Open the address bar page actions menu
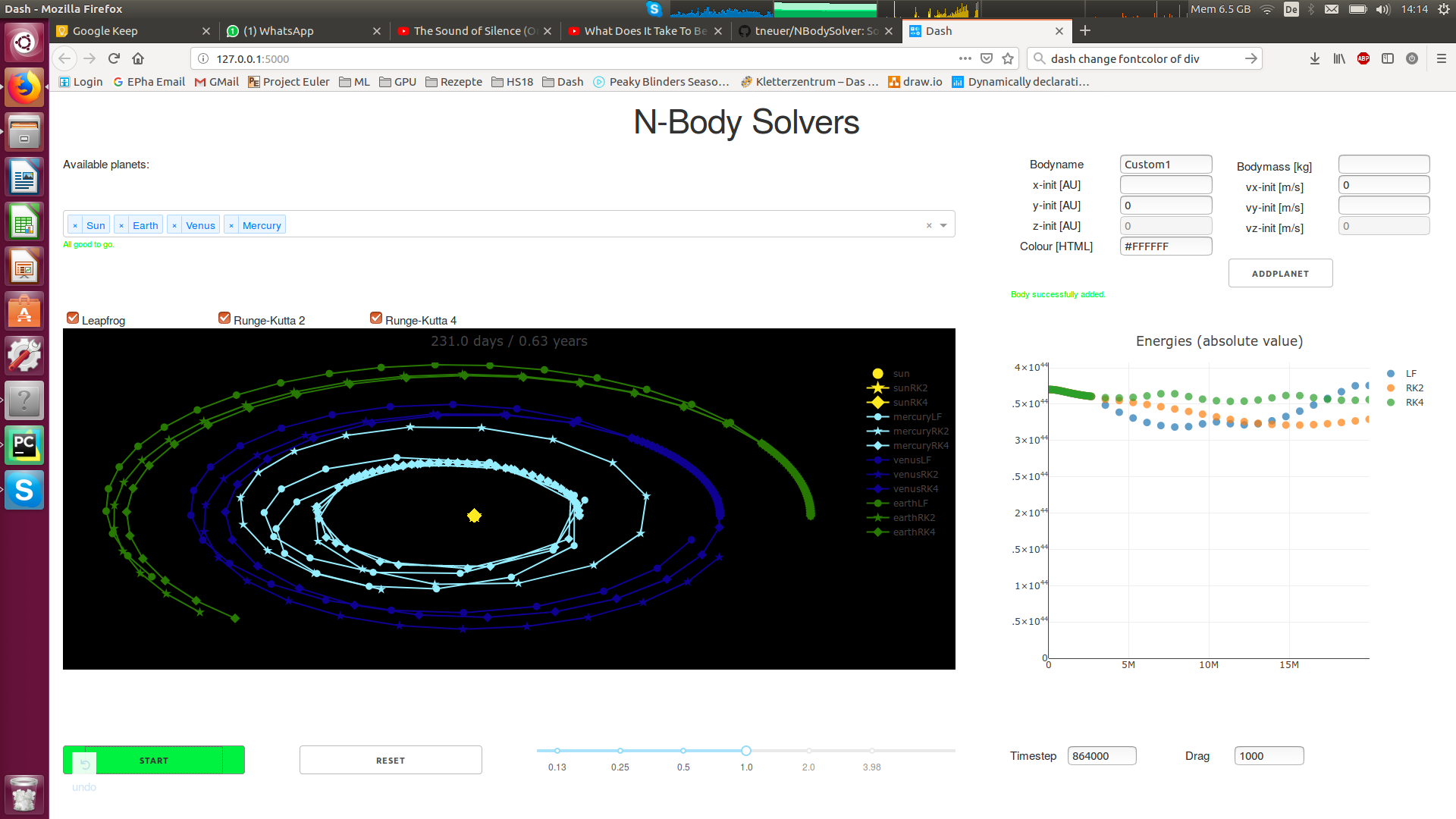This screenshot has height=819, width=1456. [x=965, y=58]
